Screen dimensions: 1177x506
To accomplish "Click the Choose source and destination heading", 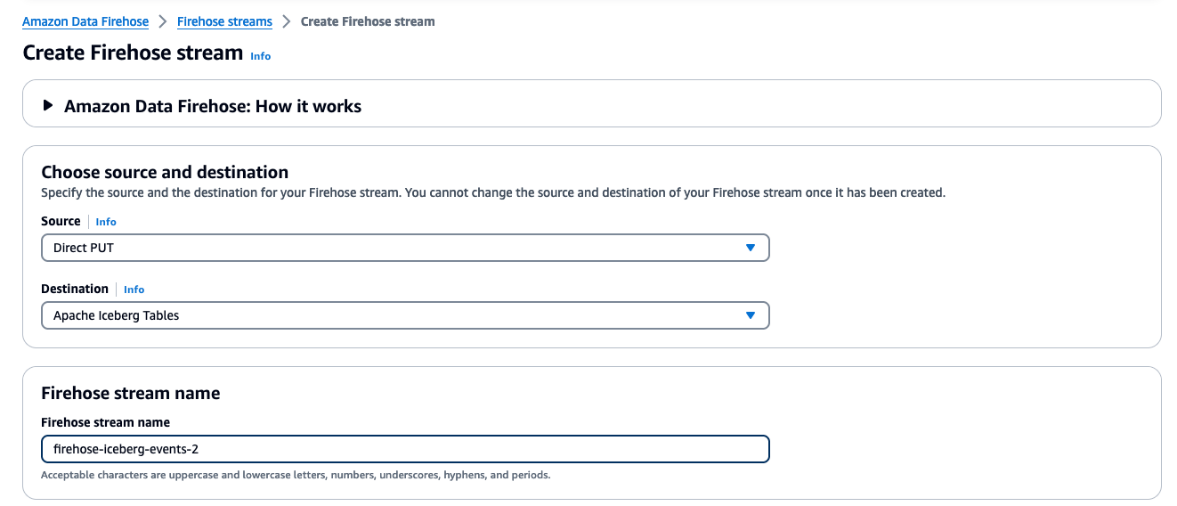I will 164,172.
